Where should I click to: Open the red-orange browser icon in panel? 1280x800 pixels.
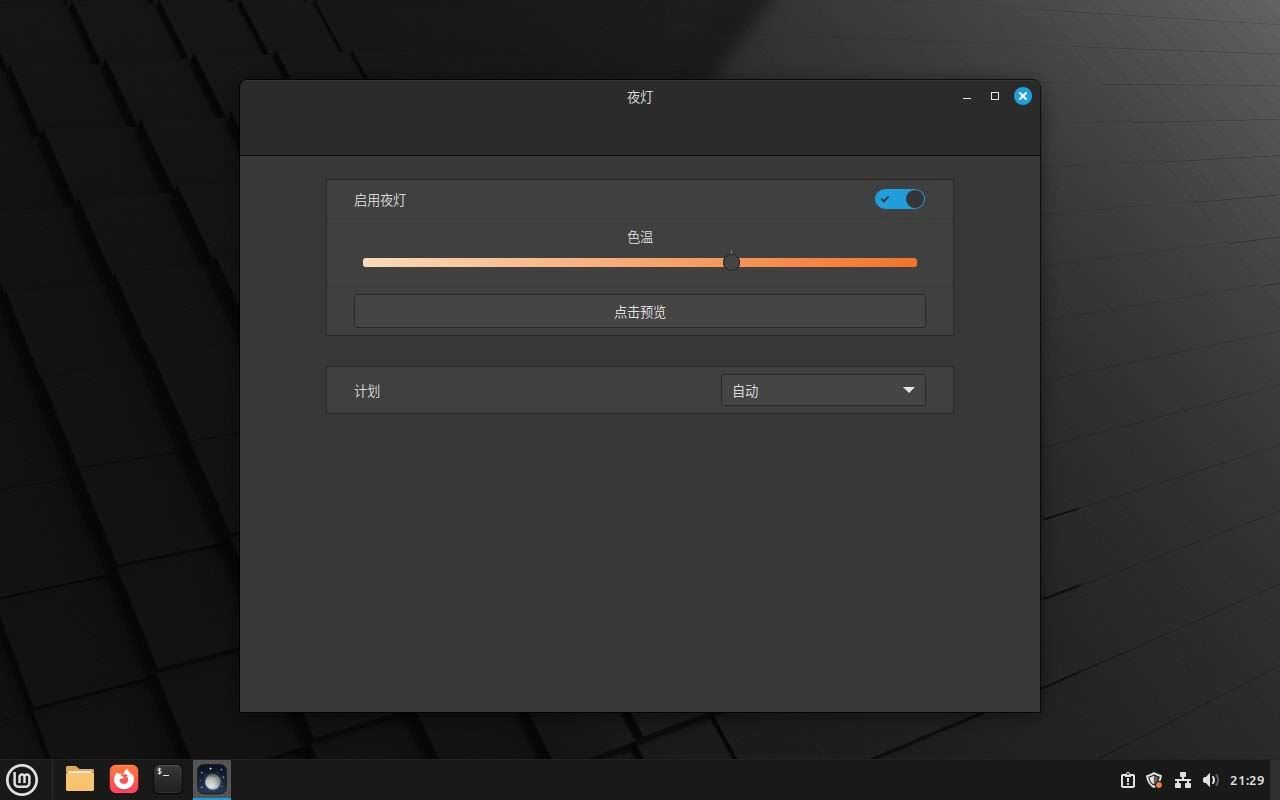click(124, 779)
